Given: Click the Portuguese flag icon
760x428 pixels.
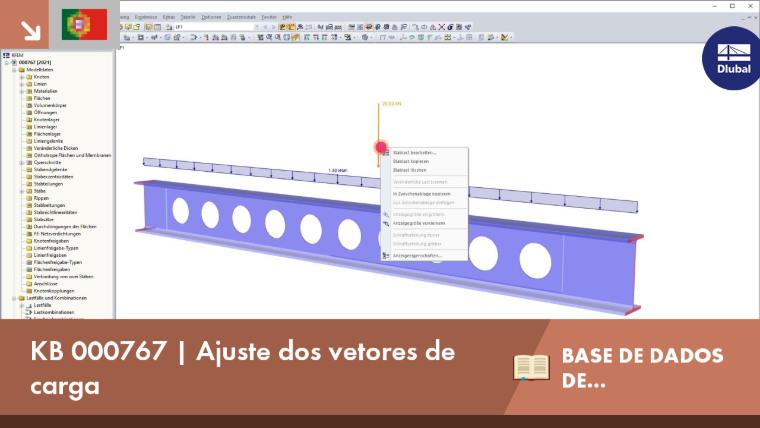Looking at the screenshot, I should pos(84,24).
